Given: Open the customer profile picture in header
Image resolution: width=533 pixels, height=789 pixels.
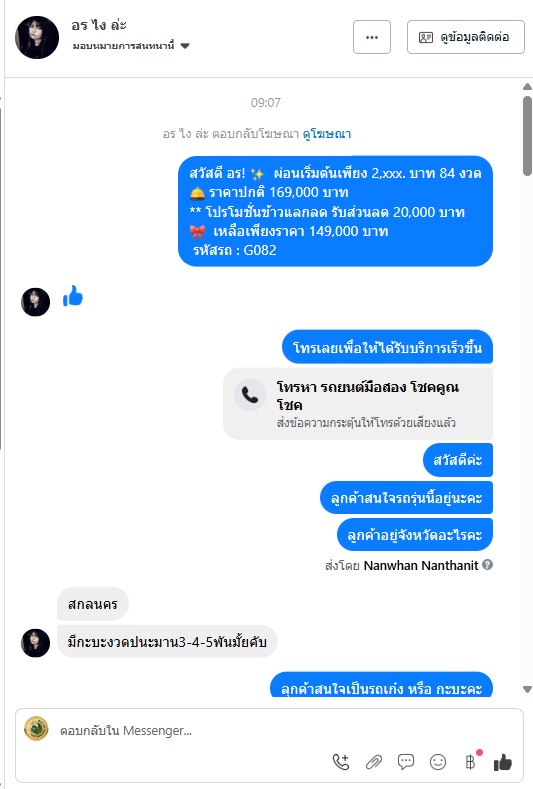Looking at the screenshot, I should point(37,37).
